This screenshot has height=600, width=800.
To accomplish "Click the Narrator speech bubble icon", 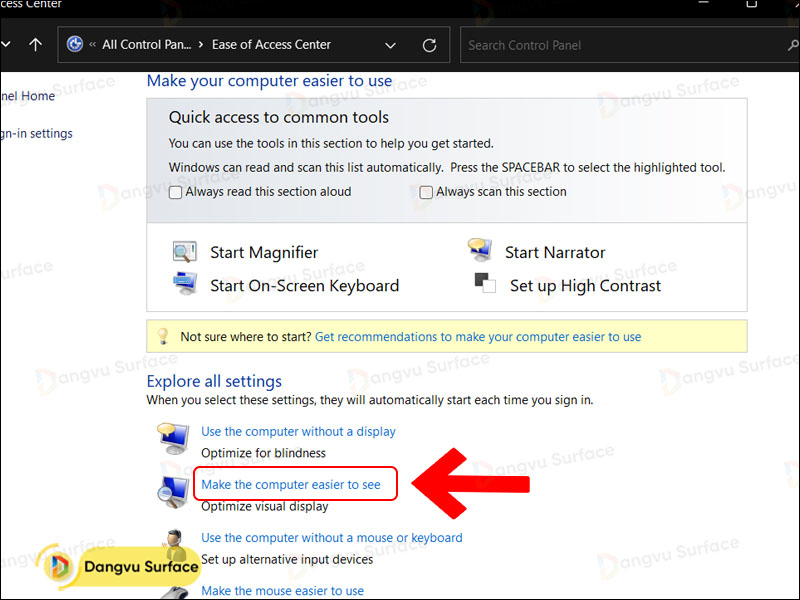I will (479, 251).
